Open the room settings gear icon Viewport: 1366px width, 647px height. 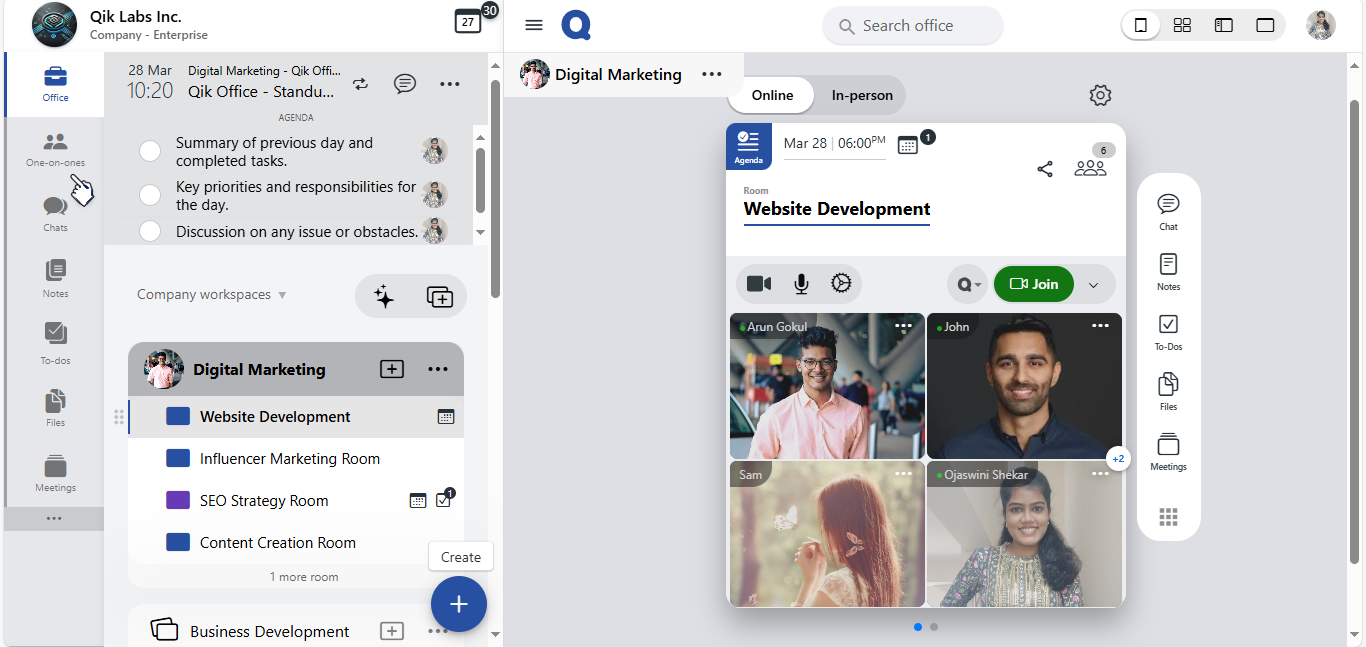[x=1100, y=96]
